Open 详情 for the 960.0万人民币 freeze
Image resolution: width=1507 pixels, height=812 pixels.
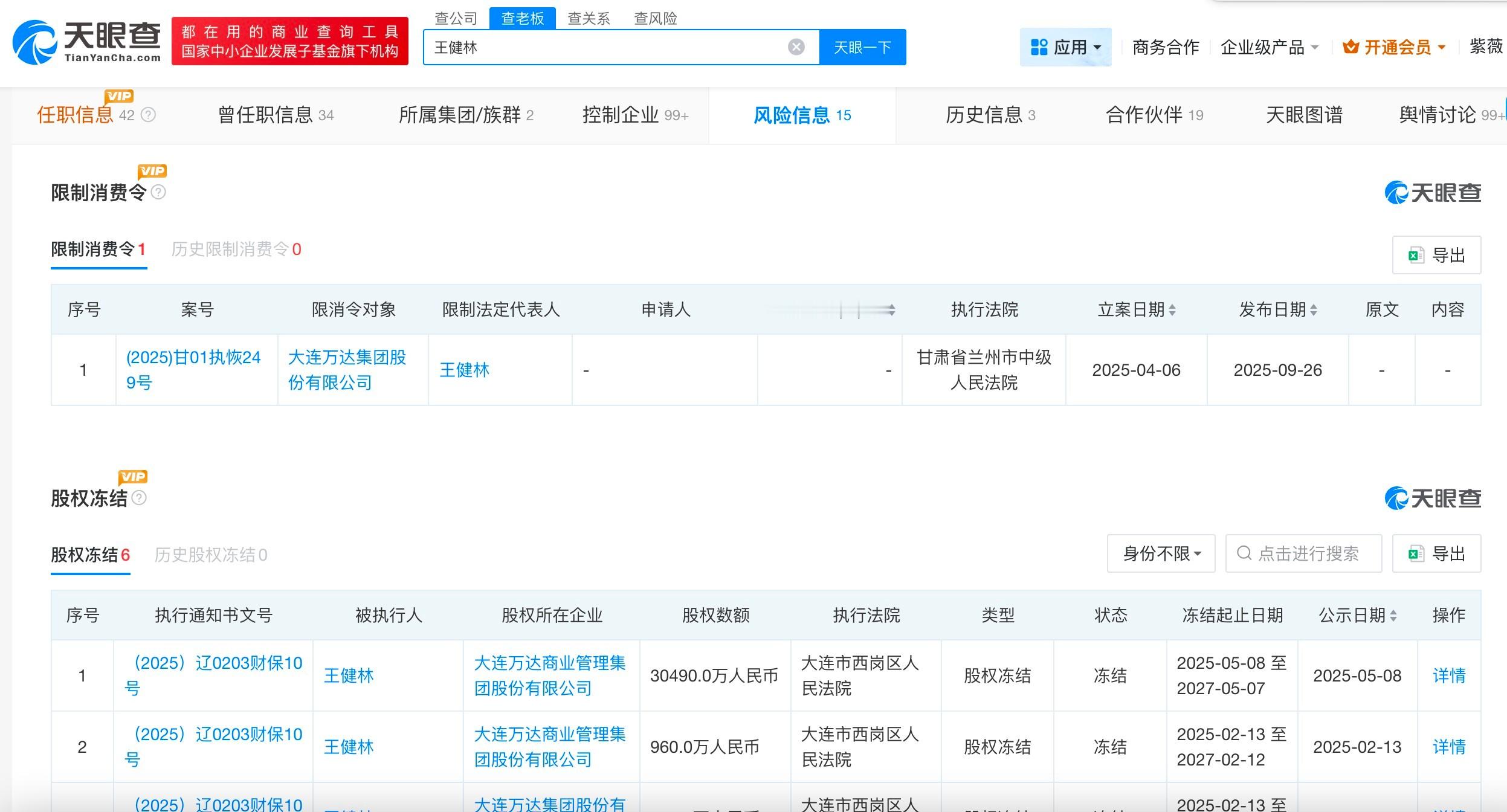(1449, 747)
